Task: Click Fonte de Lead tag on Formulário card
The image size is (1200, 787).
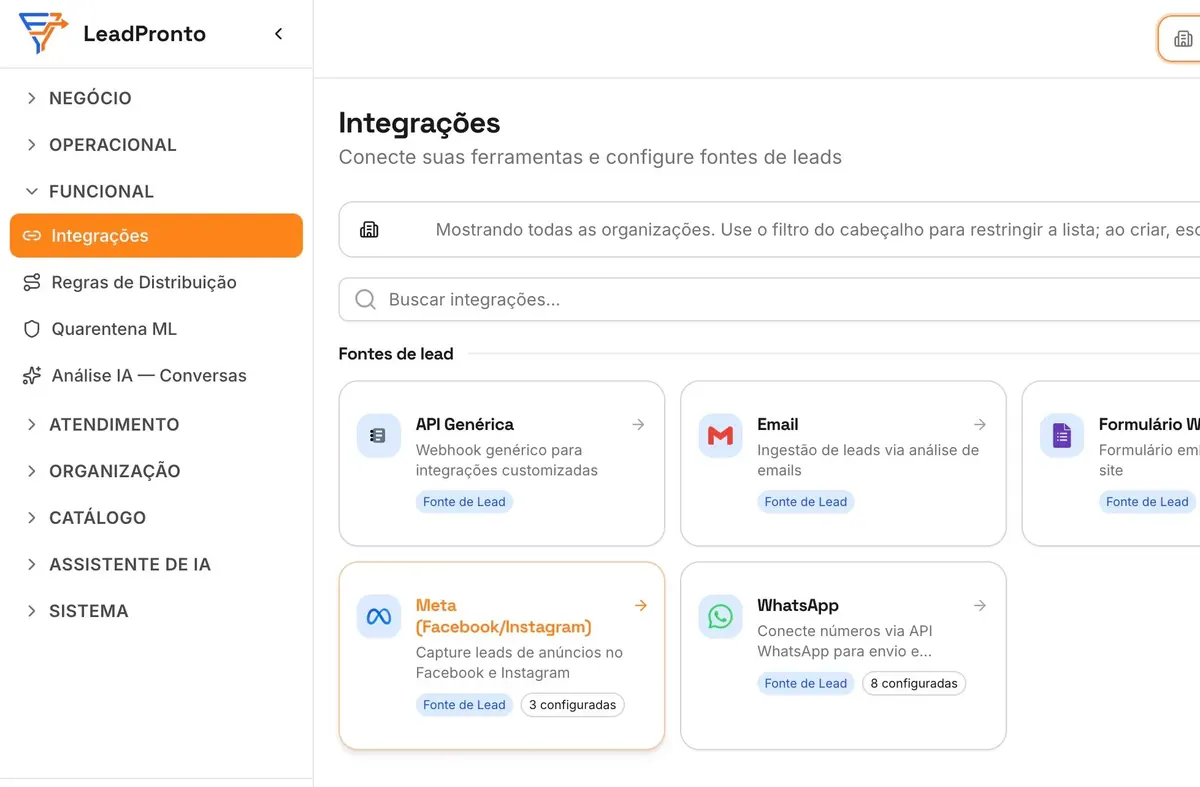Action: [x=1147, y=502]
